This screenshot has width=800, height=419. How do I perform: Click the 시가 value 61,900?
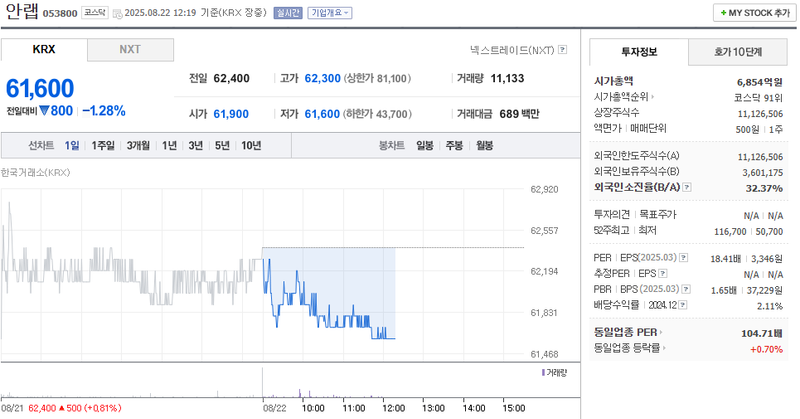click(231, 114)
